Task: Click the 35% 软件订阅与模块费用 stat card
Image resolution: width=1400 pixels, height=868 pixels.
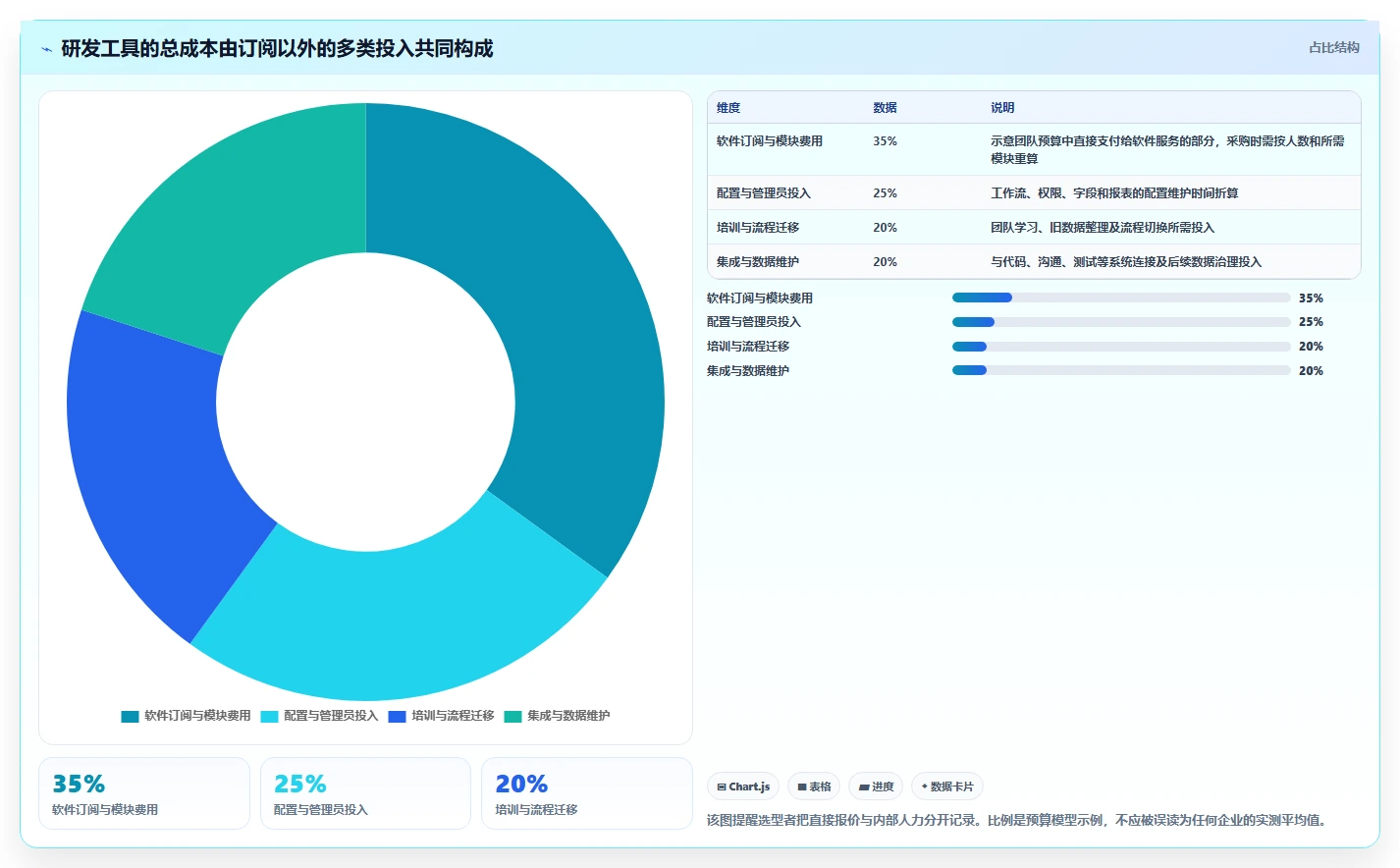Action: 144,793
